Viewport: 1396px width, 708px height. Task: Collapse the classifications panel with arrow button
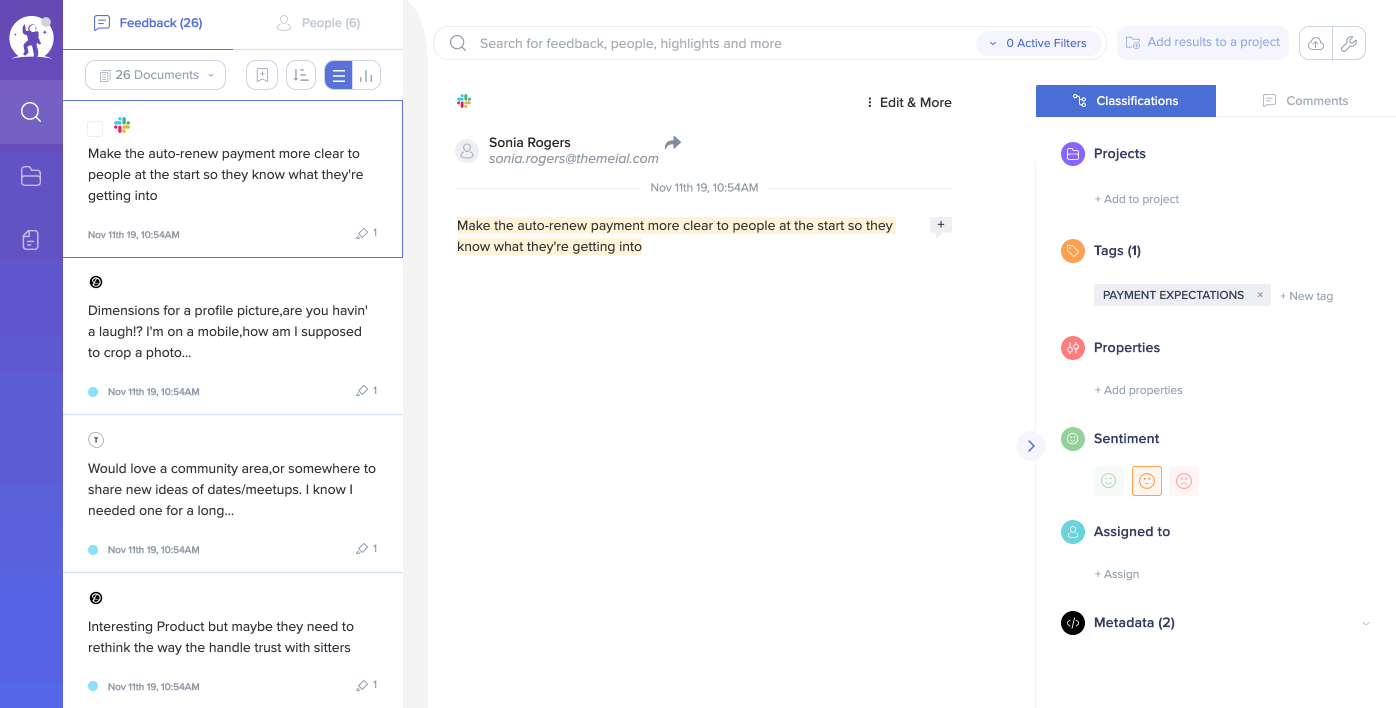coord(1031,446)
